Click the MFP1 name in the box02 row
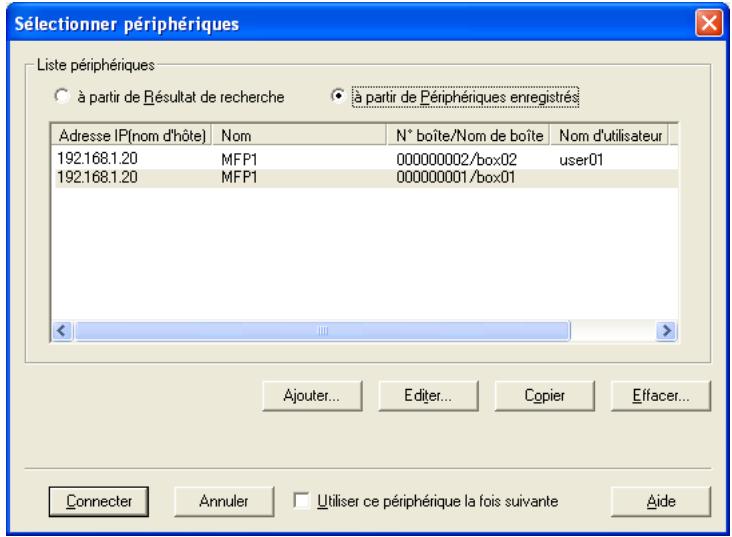 (x=239, y=160)
